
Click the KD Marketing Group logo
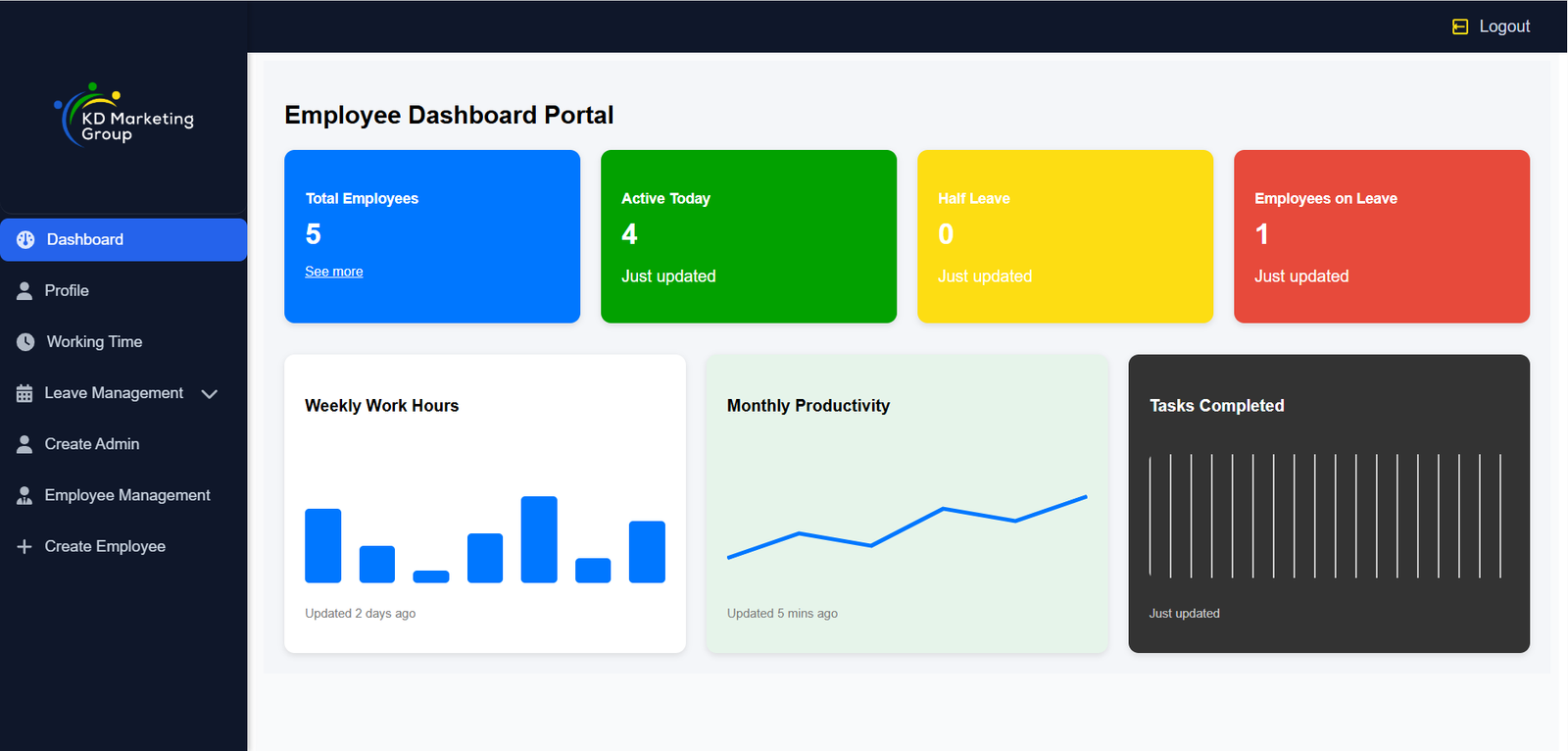pyautogui.click(x=123, y=115)
